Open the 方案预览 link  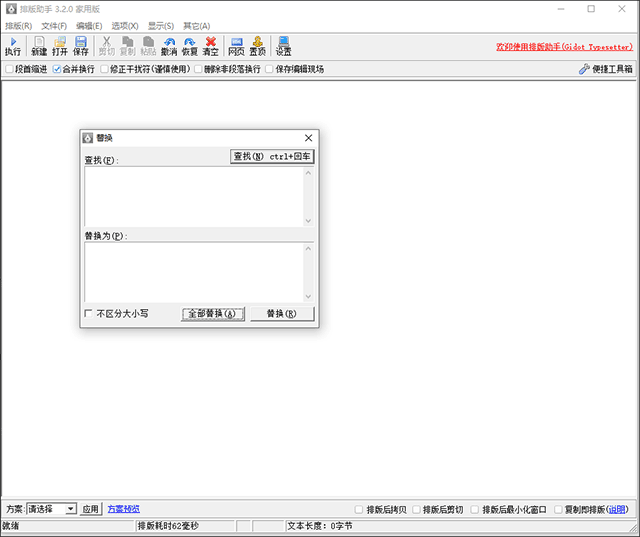pyautogui.click(x=124, y=509)
